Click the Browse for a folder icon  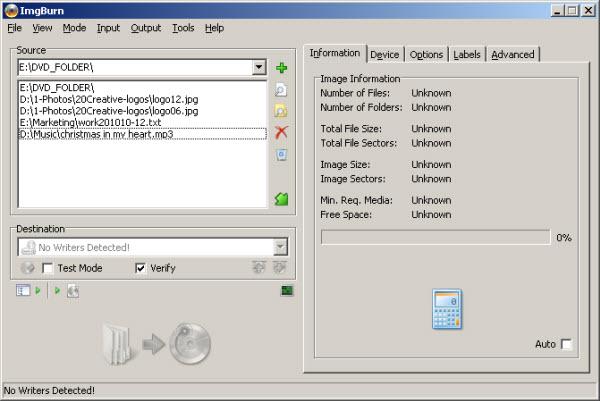pos(281,111)
